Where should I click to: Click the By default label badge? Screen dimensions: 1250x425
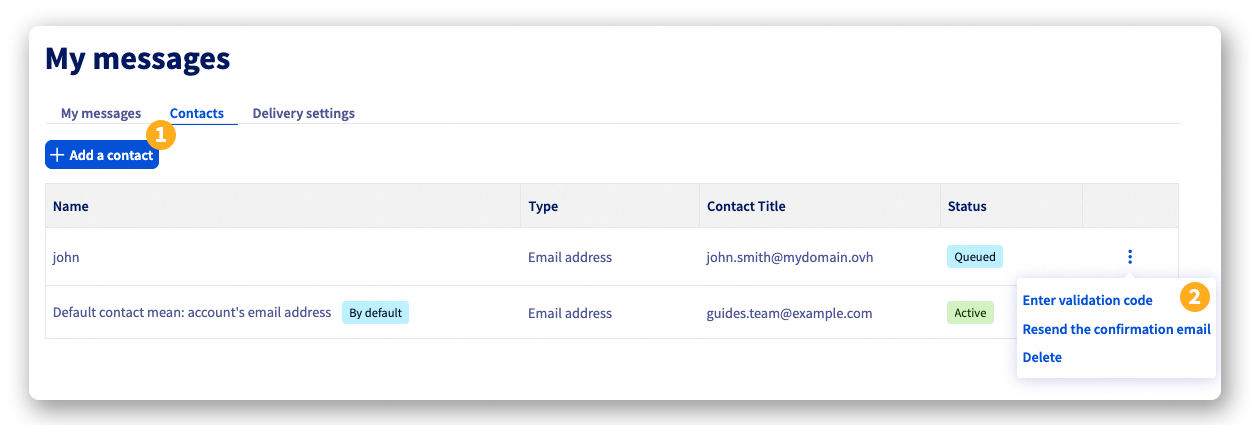coord(375,313)
